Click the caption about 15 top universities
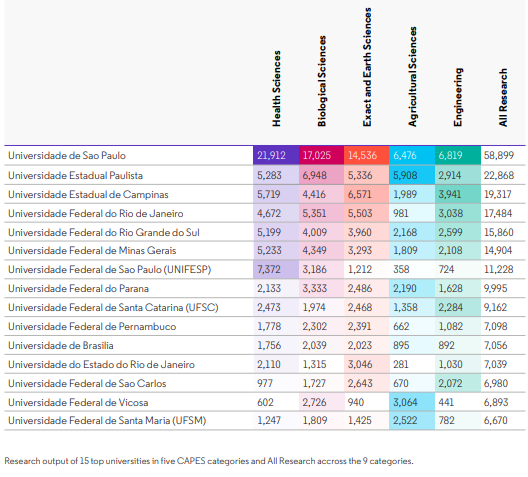 coord(209,461)
